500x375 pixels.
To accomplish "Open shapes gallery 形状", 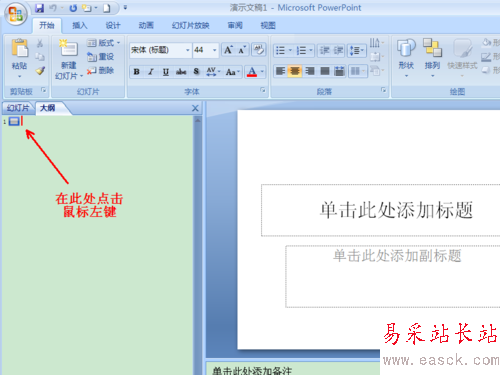I will 406,58.
